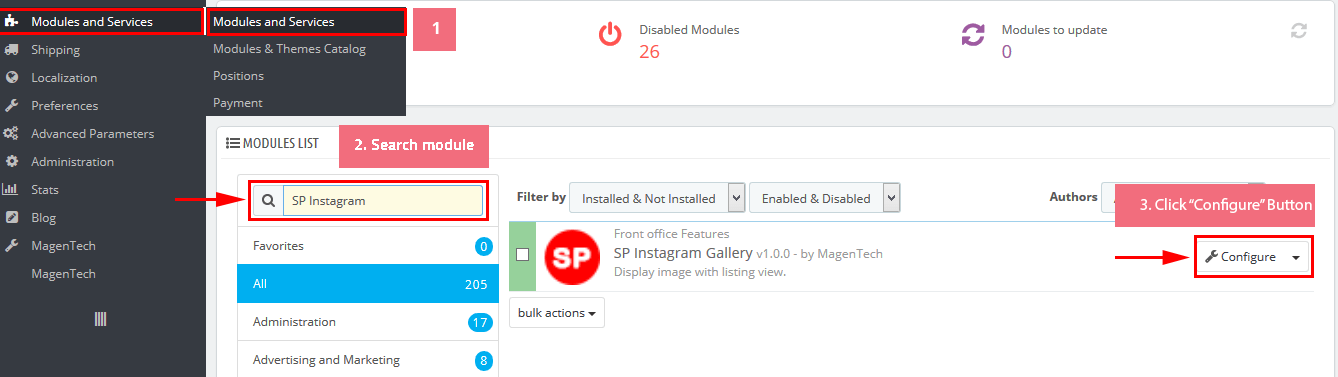The width and height of the screenshot is (1338, 377).
Task: Click the Advanced Parameters gears icon
Action: (x=11, y=134)
